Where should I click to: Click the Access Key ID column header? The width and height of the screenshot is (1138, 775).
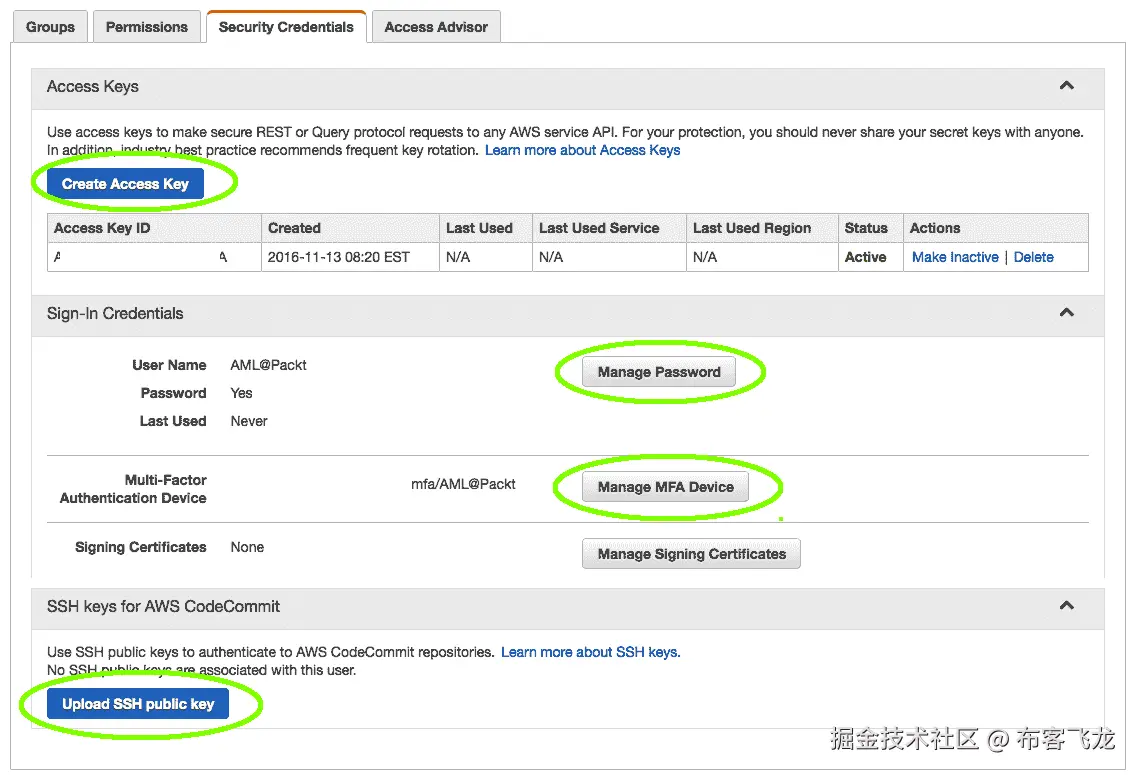point(154,228)
